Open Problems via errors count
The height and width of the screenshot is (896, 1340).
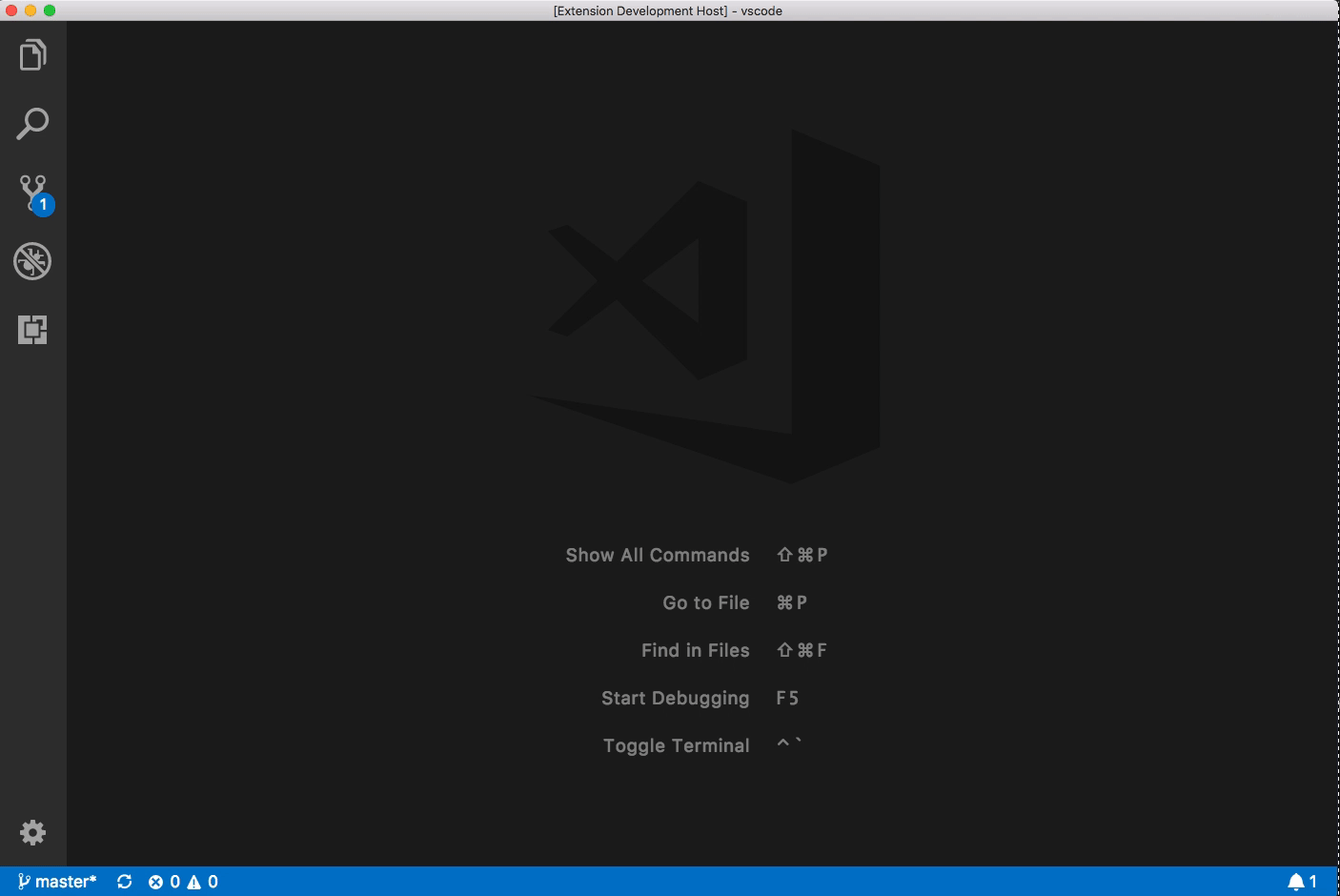pos(164,882)
